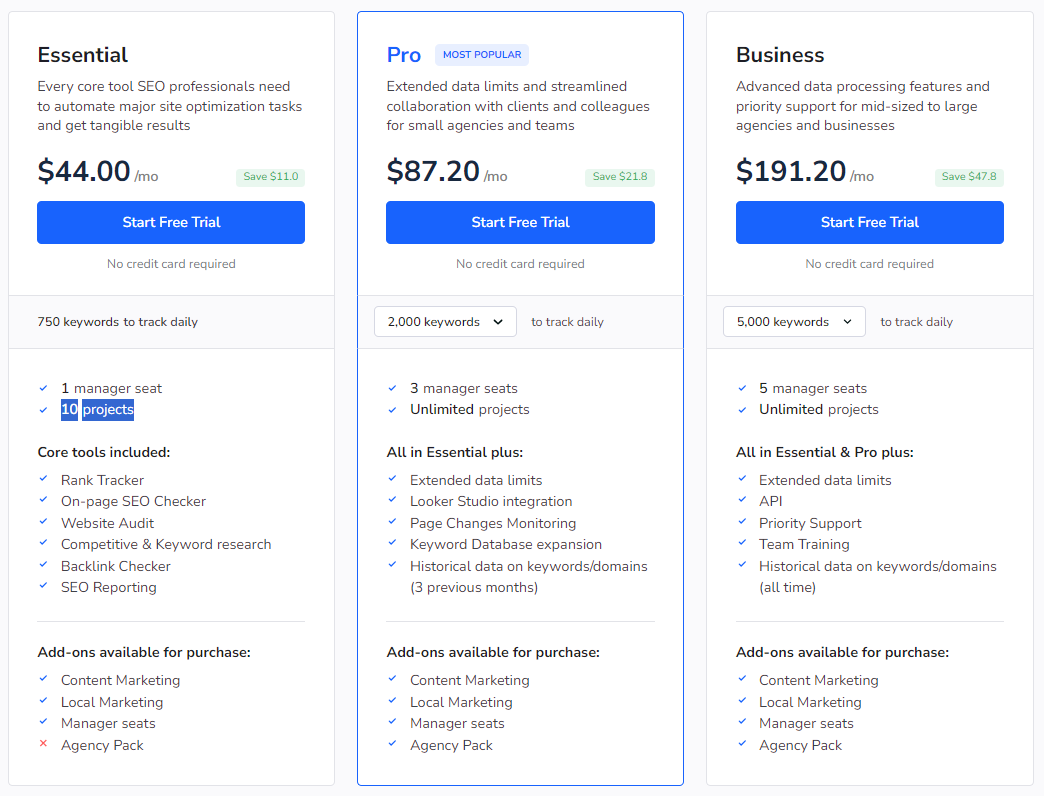Start Free Trial for Pro plan
Image resolution: width=1044 pixels, height=796 pixels.
(x=520, y=222)
